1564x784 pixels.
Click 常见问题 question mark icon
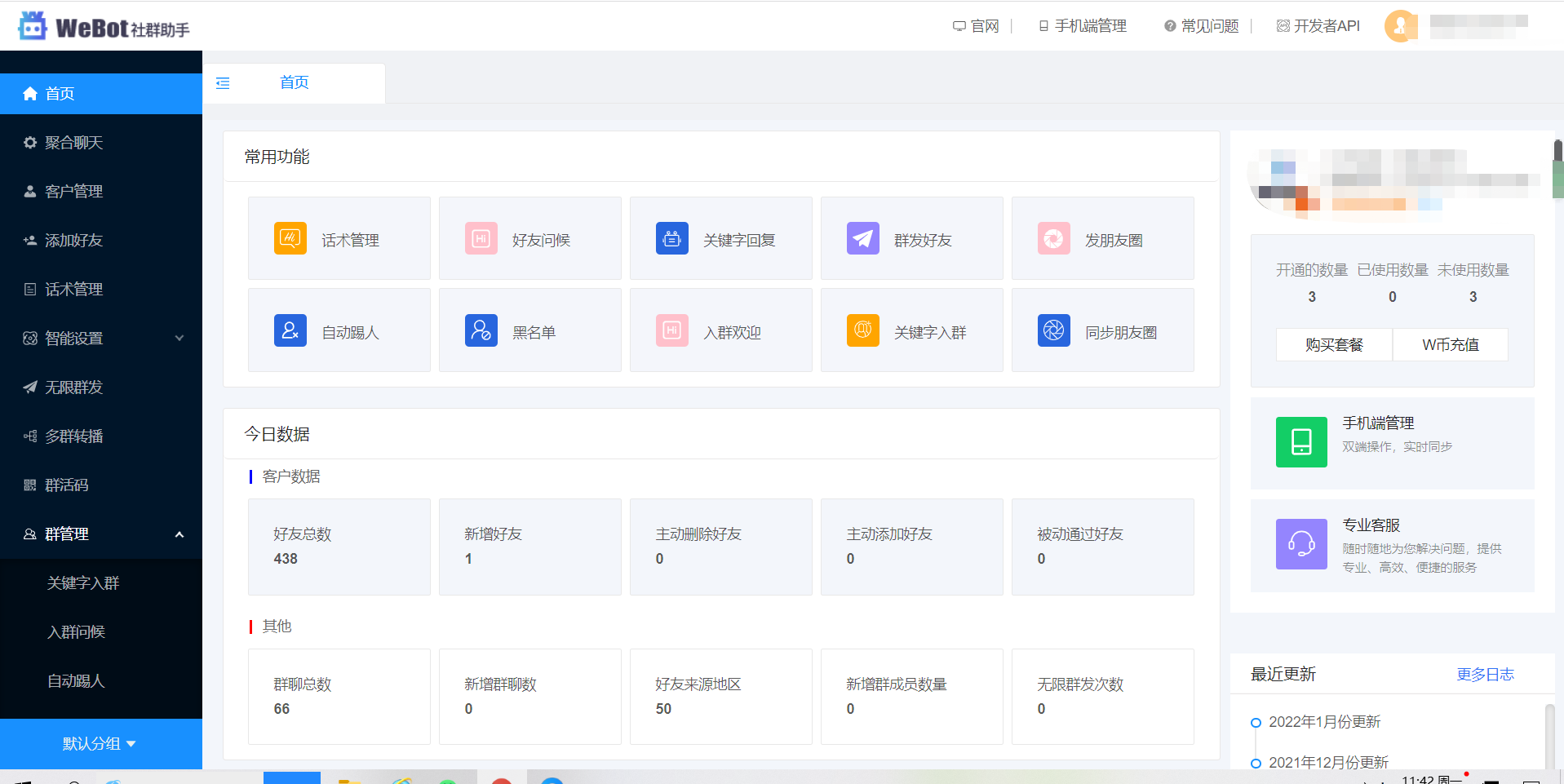coord(1170,26)
